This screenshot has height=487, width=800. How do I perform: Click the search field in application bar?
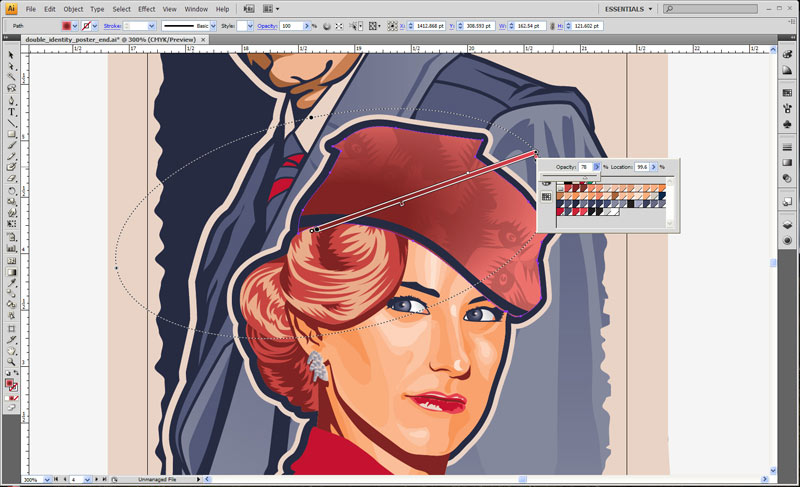tap(710, 9)
